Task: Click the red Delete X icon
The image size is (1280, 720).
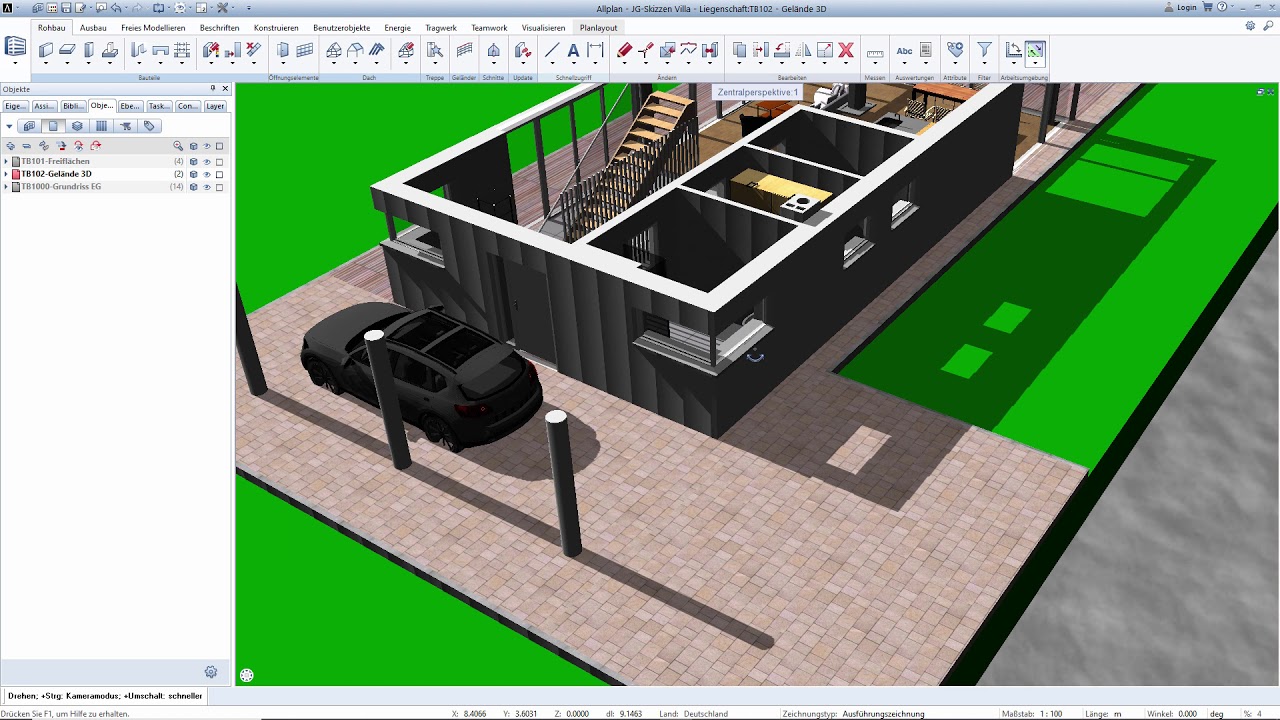Action: pos(846,50)
